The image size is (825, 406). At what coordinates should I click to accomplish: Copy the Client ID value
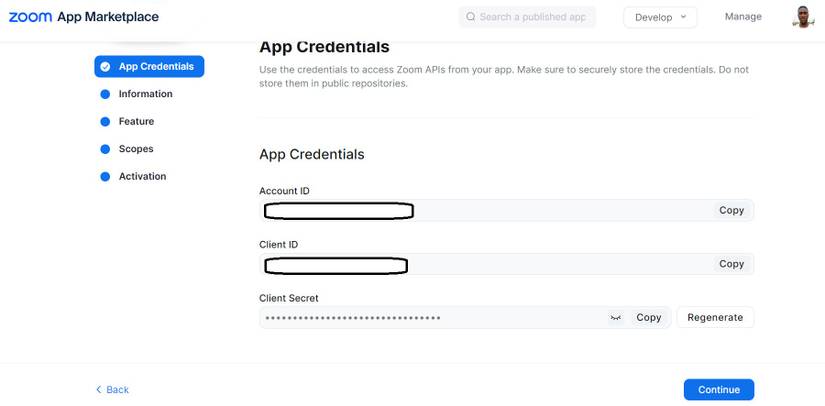(x=731, y=264)
